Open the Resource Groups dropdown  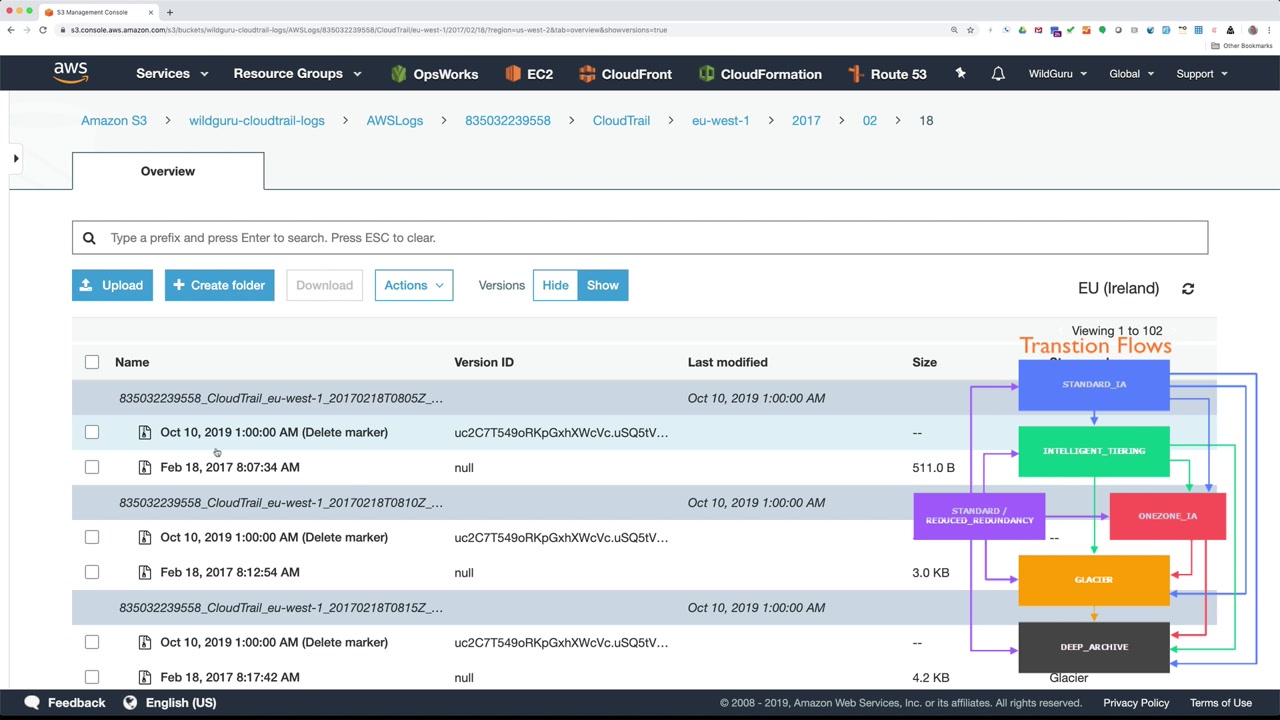297,74
